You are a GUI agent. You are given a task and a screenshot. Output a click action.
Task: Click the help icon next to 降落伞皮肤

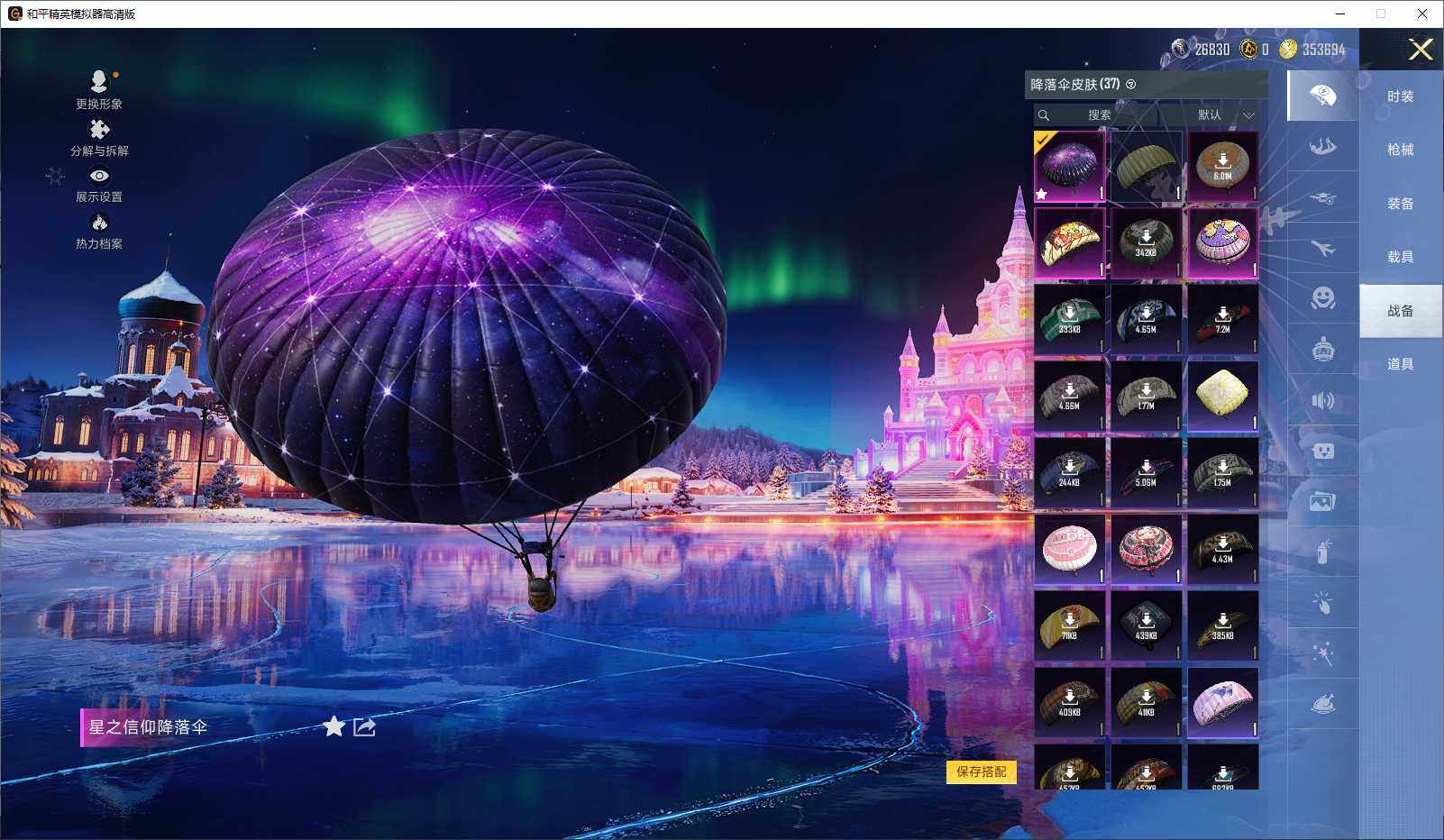tap(1131, 85)
